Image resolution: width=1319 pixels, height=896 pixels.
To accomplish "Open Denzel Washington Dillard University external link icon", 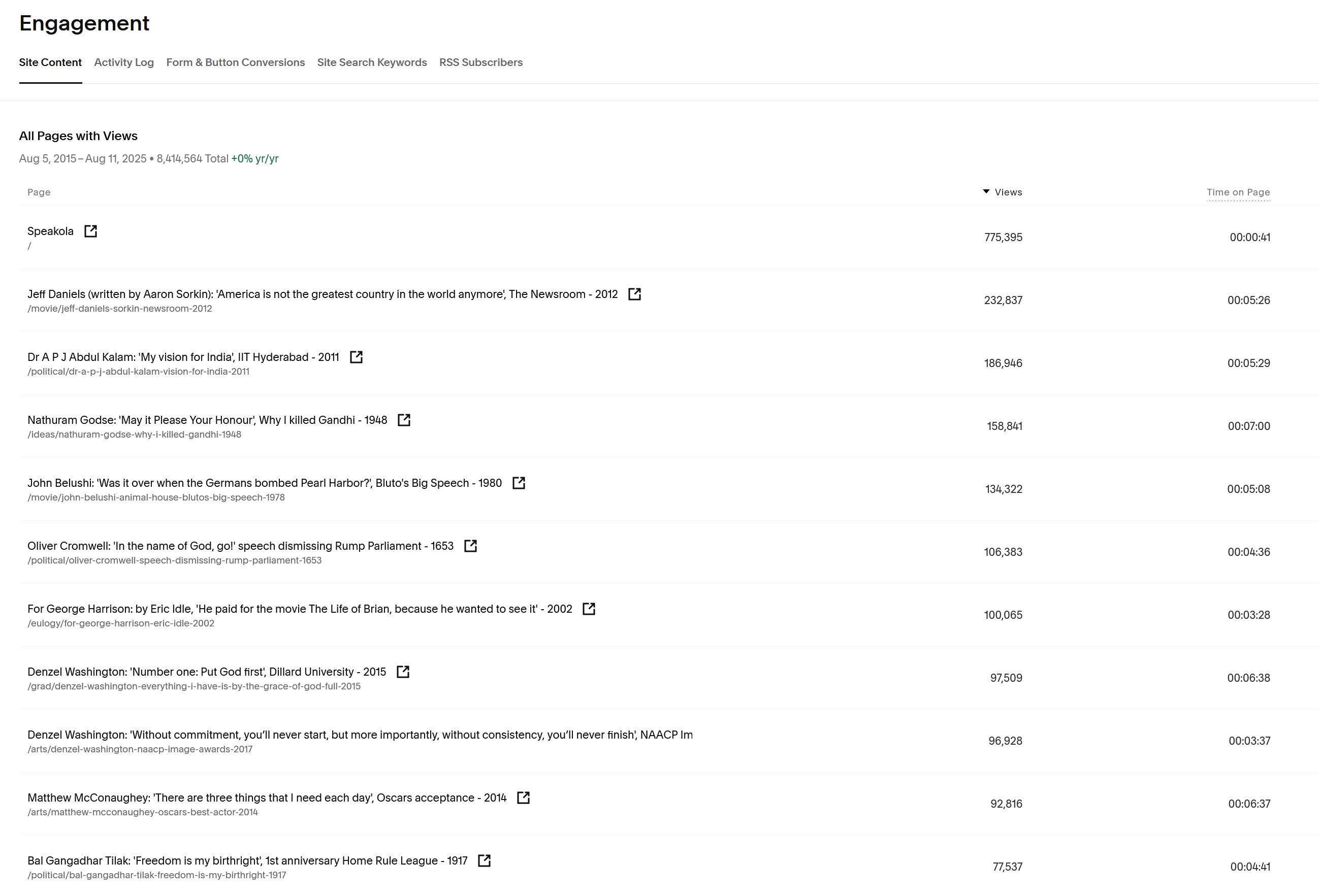I will (402, 672).
